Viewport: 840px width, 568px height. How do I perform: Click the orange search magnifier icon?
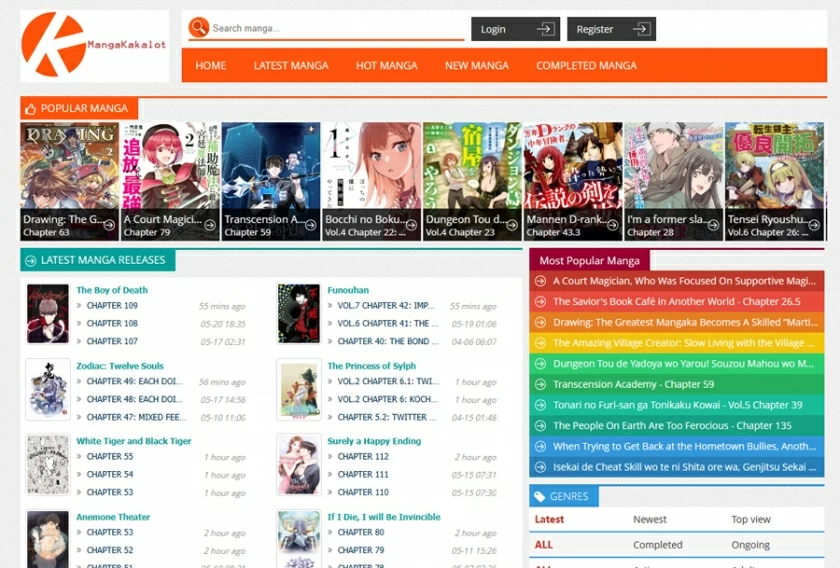pyautogui.click(x=199, y=27)
